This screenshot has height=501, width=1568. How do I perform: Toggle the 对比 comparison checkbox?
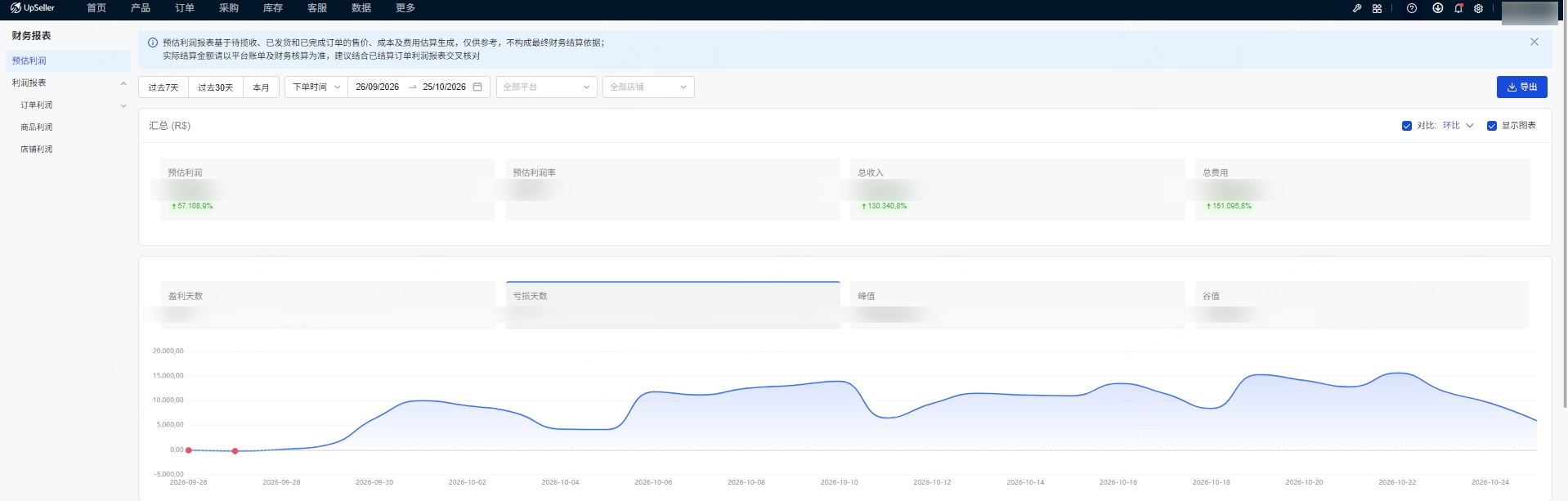tap(1407, 126)
